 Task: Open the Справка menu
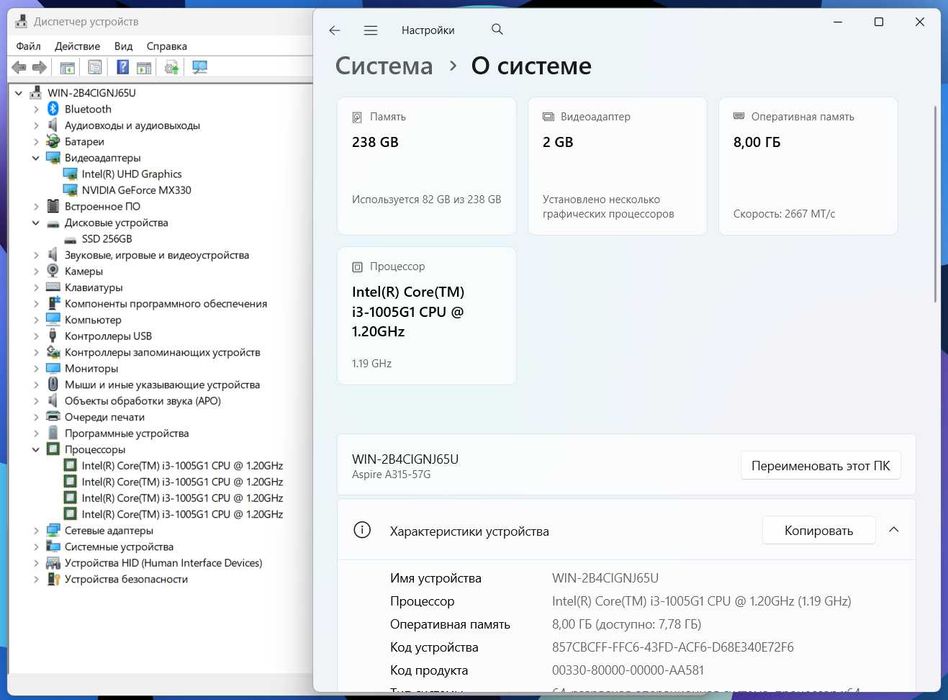coord(166,46)
